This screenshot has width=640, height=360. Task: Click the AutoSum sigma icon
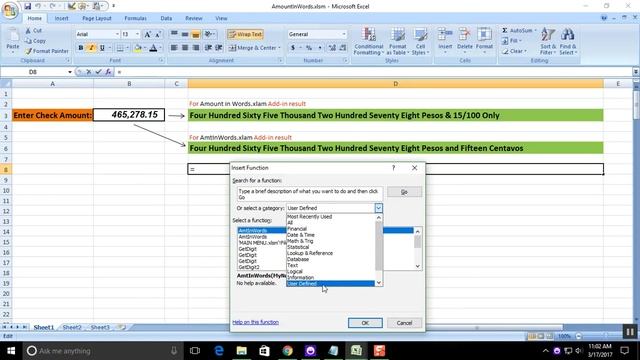coord(505,31)
